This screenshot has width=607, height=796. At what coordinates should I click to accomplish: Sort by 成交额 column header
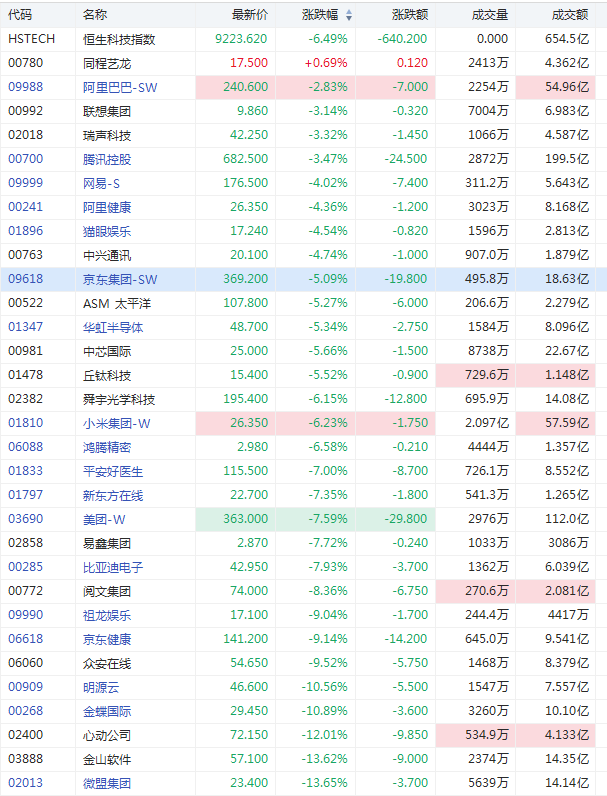[570, 15]
